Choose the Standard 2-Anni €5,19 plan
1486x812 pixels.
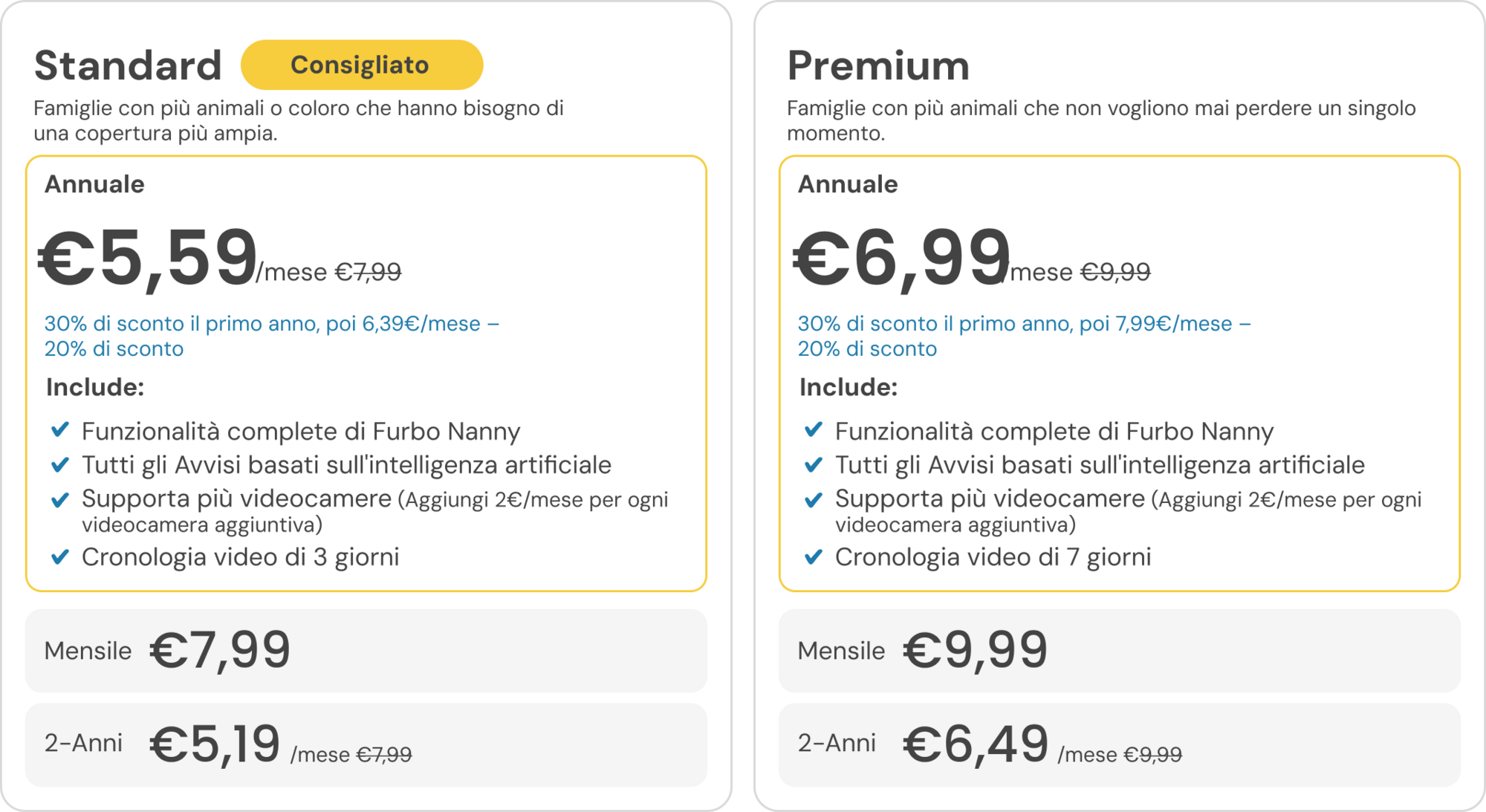pos(366,744)
